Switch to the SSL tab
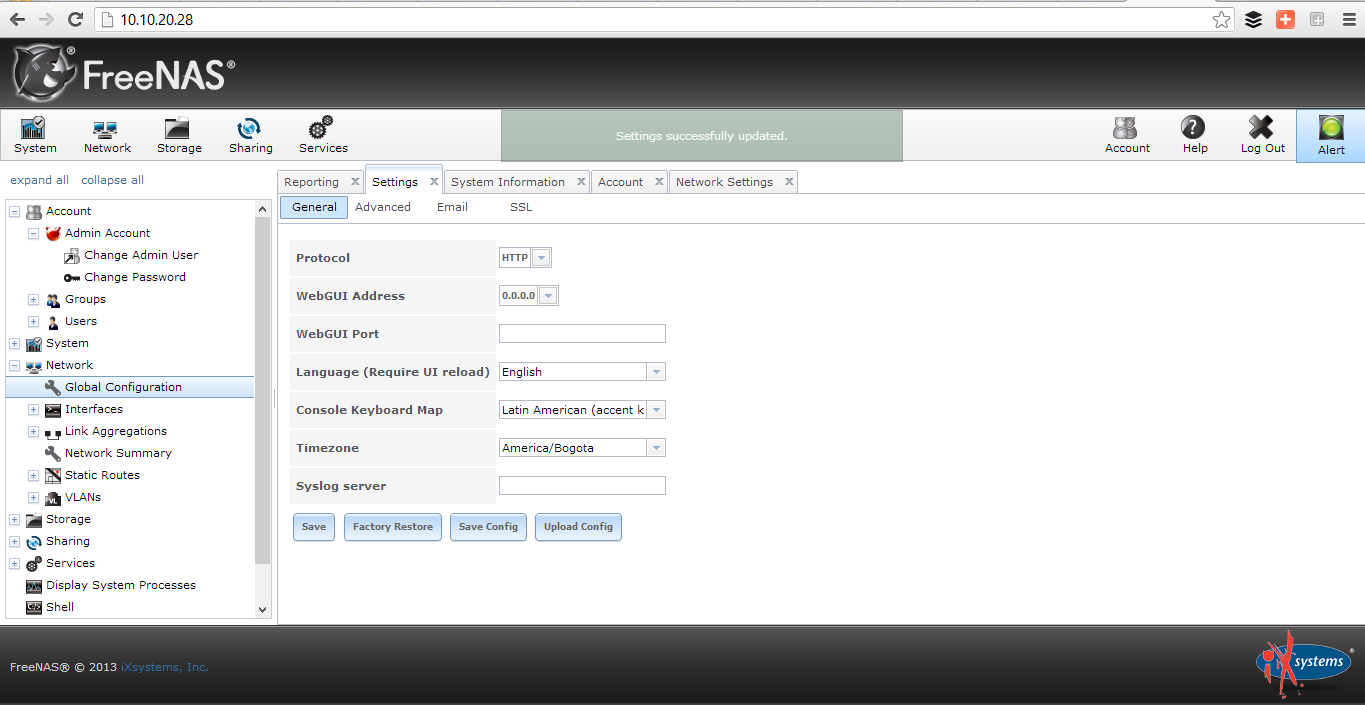This screenshot has width=1365, height=705. (x=520, y=207)
